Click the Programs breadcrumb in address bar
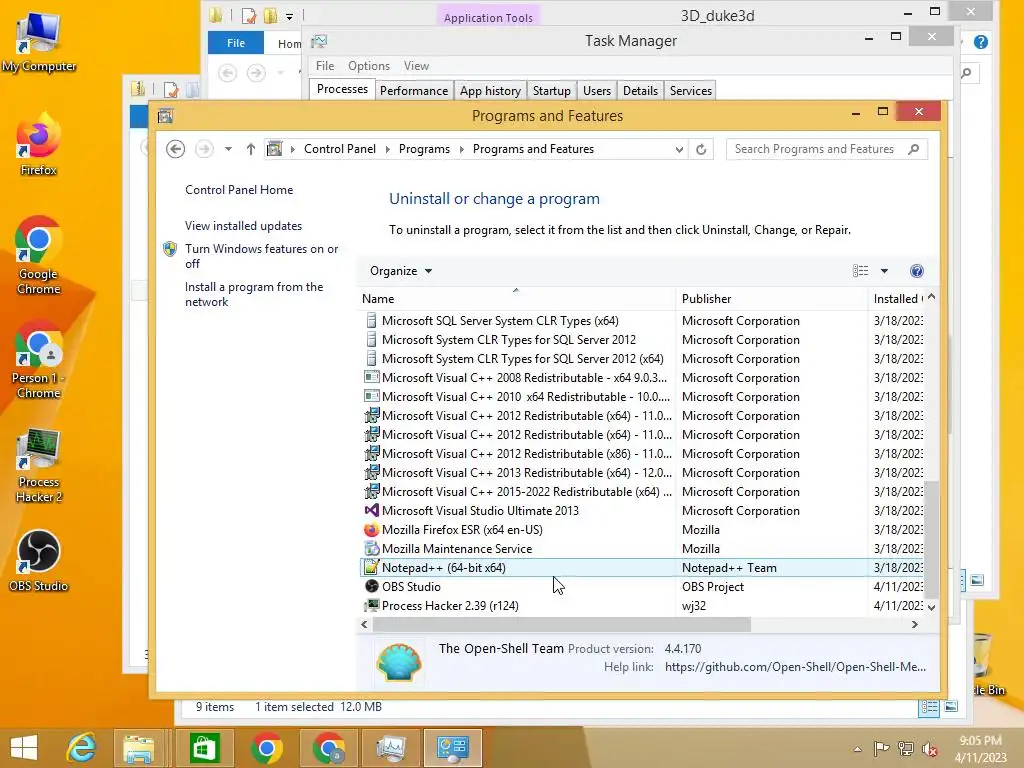This screenshot has width=1024, height=768. pos(424,149)
